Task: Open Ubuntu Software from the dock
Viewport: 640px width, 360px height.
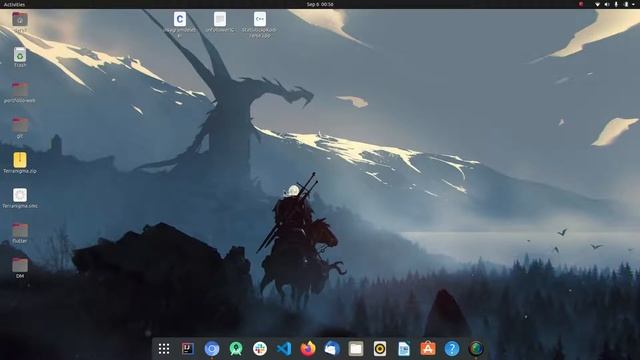Action: pyautogui.click(x=428, y=349)
